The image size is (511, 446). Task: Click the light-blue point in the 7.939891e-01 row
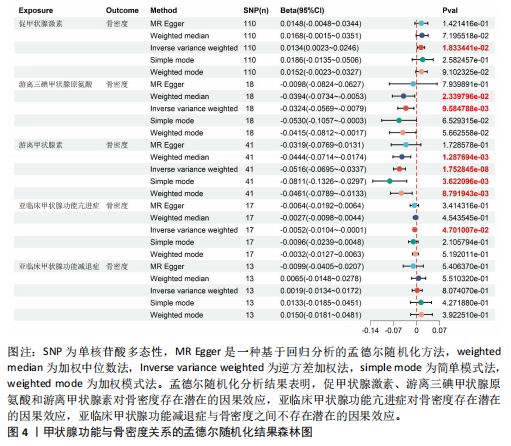pyautogui.click(x=413, y=84)
